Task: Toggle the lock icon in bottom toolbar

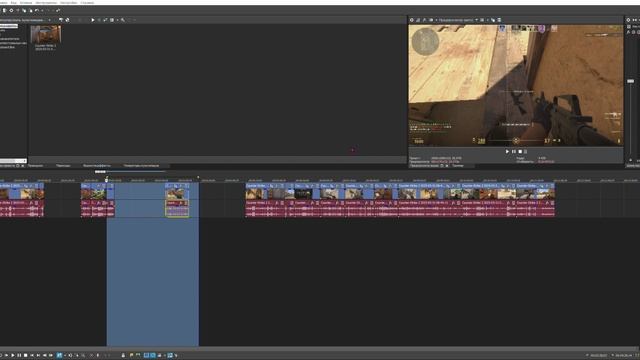Action: click(123, 356)
